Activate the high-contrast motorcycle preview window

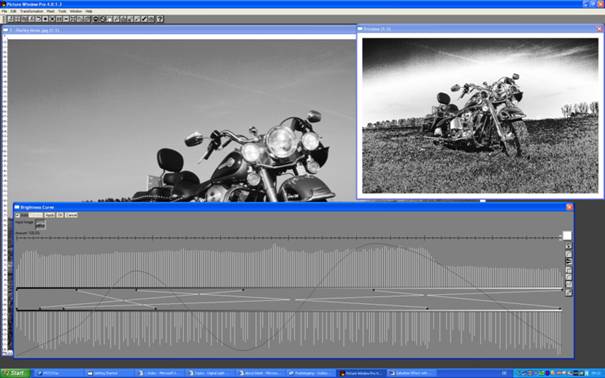point(480,115)
